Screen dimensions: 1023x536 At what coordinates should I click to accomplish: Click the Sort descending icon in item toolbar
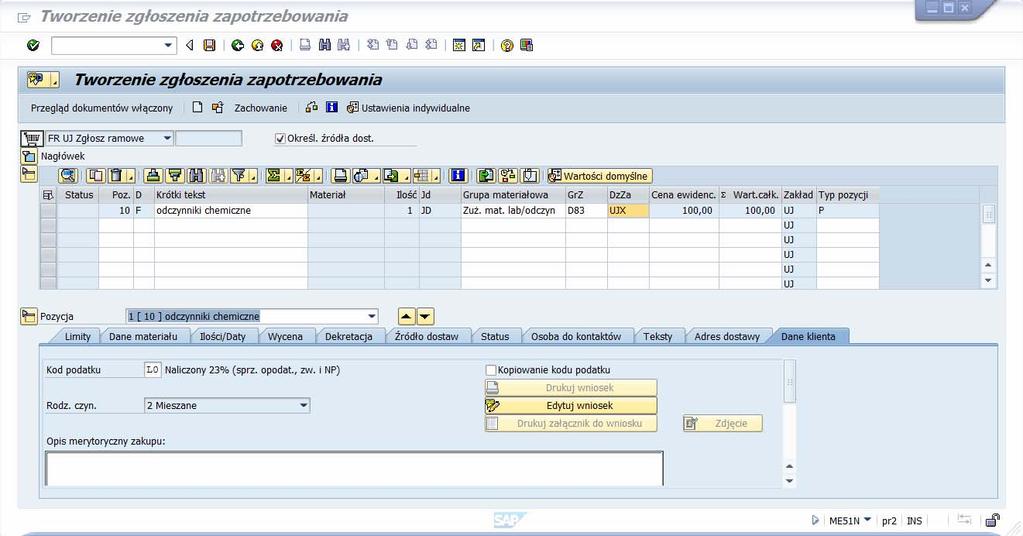[175, 175]
